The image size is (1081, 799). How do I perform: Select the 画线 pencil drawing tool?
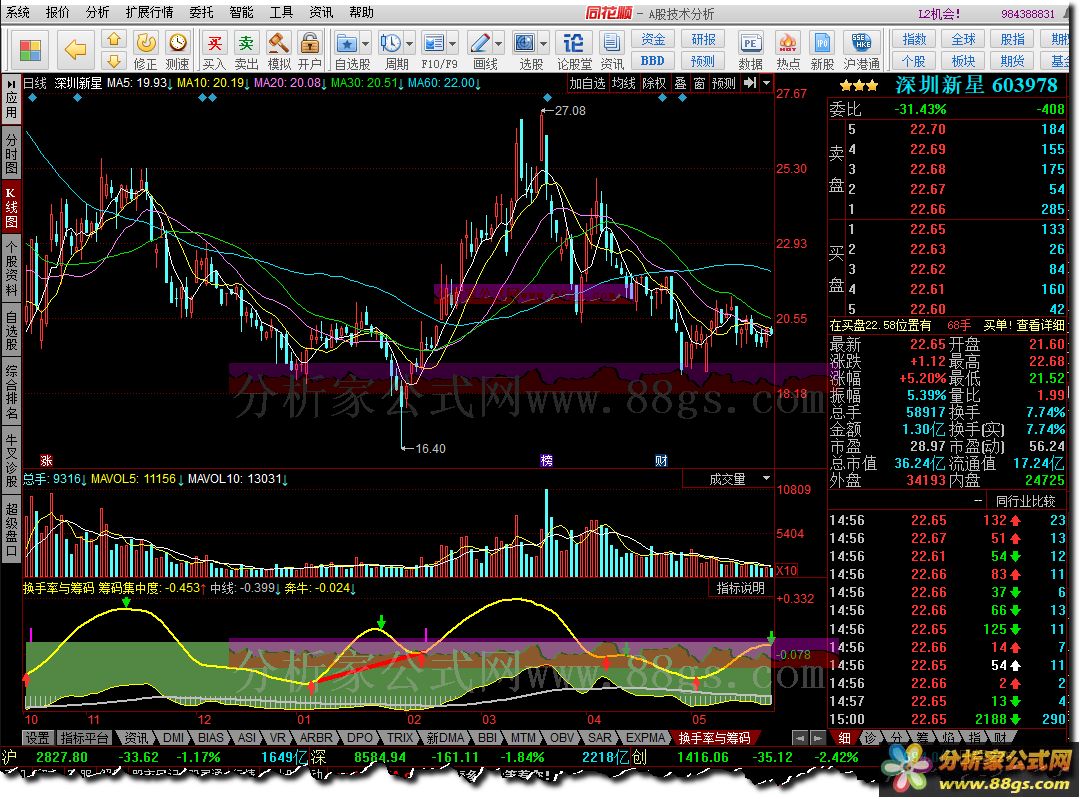(479, 43)
